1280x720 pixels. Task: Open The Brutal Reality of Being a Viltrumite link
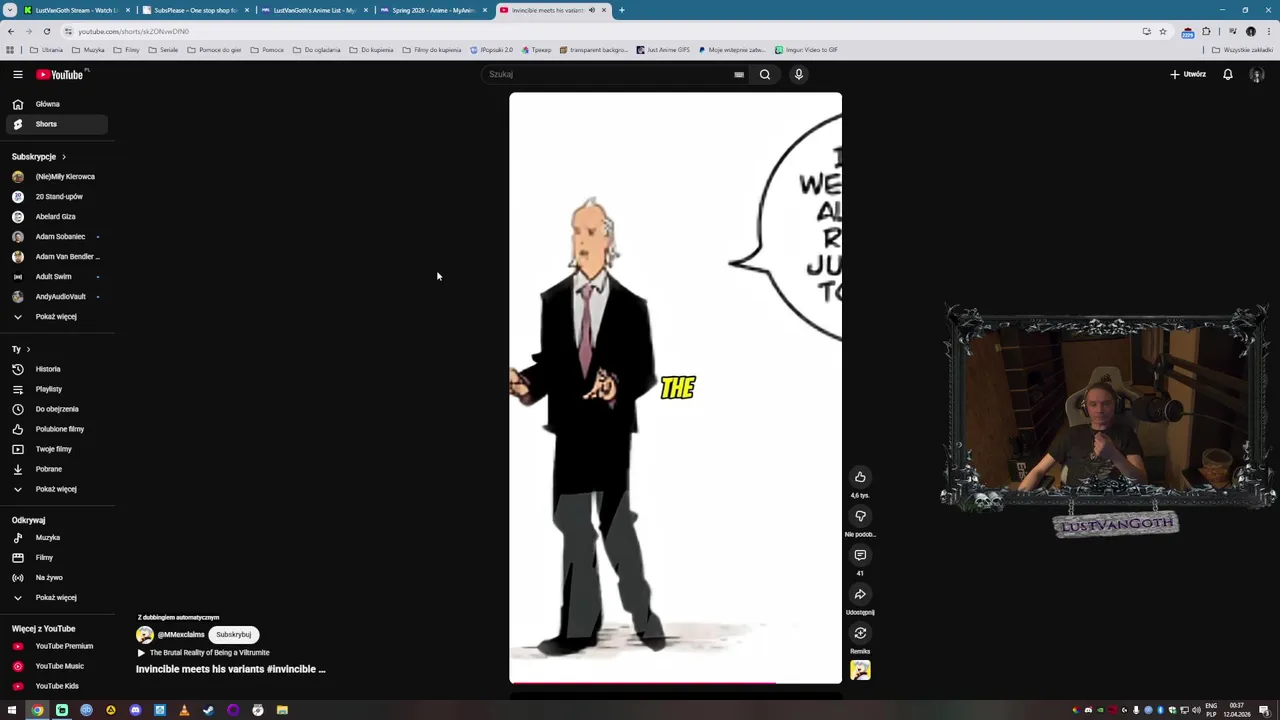point(209,653)
